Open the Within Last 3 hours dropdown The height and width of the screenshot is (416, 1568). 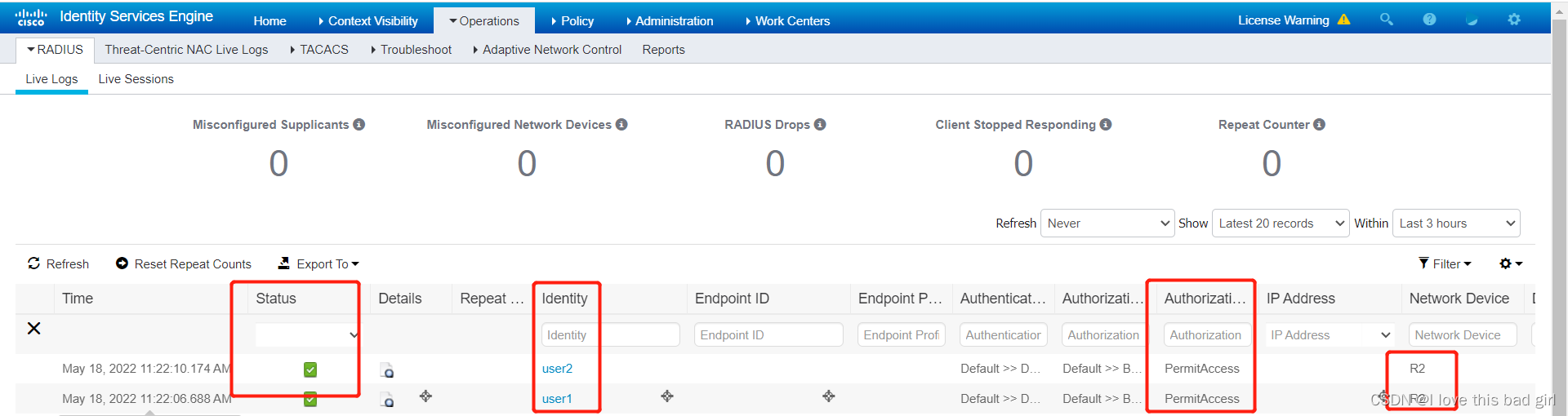point(1456,223)
